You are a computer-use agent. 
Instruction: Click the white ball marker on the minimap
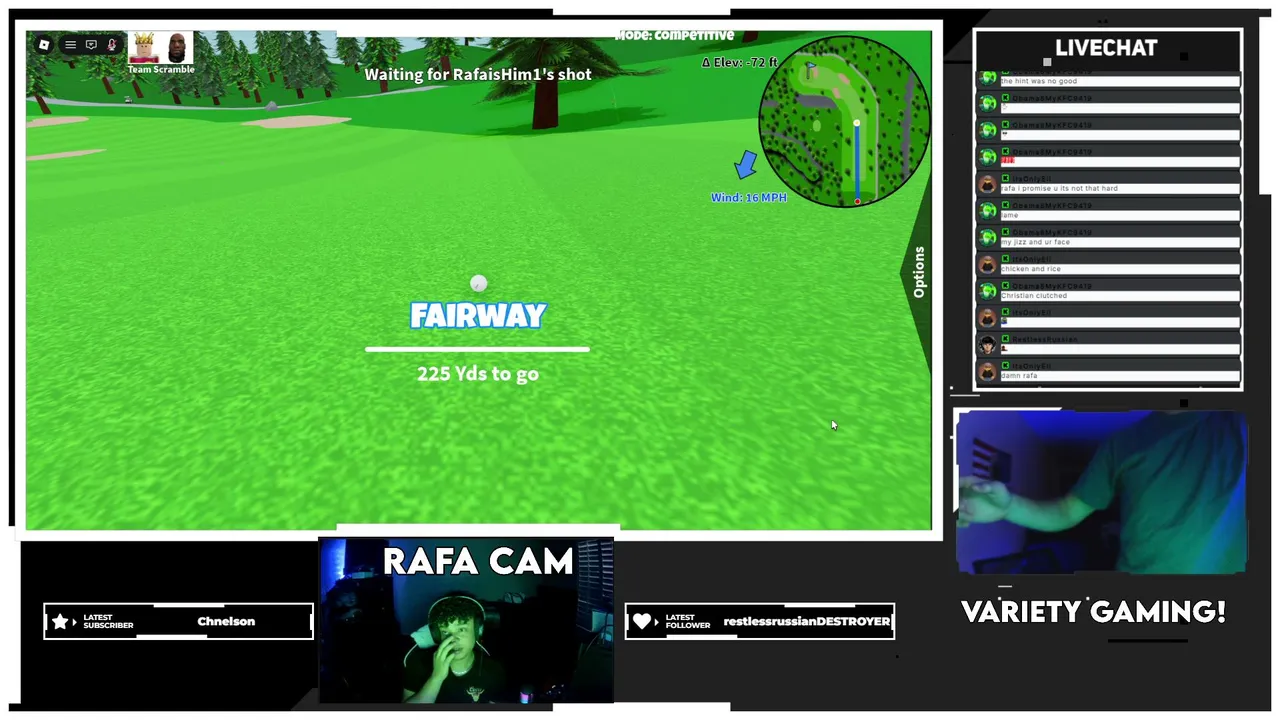point(857,124)
